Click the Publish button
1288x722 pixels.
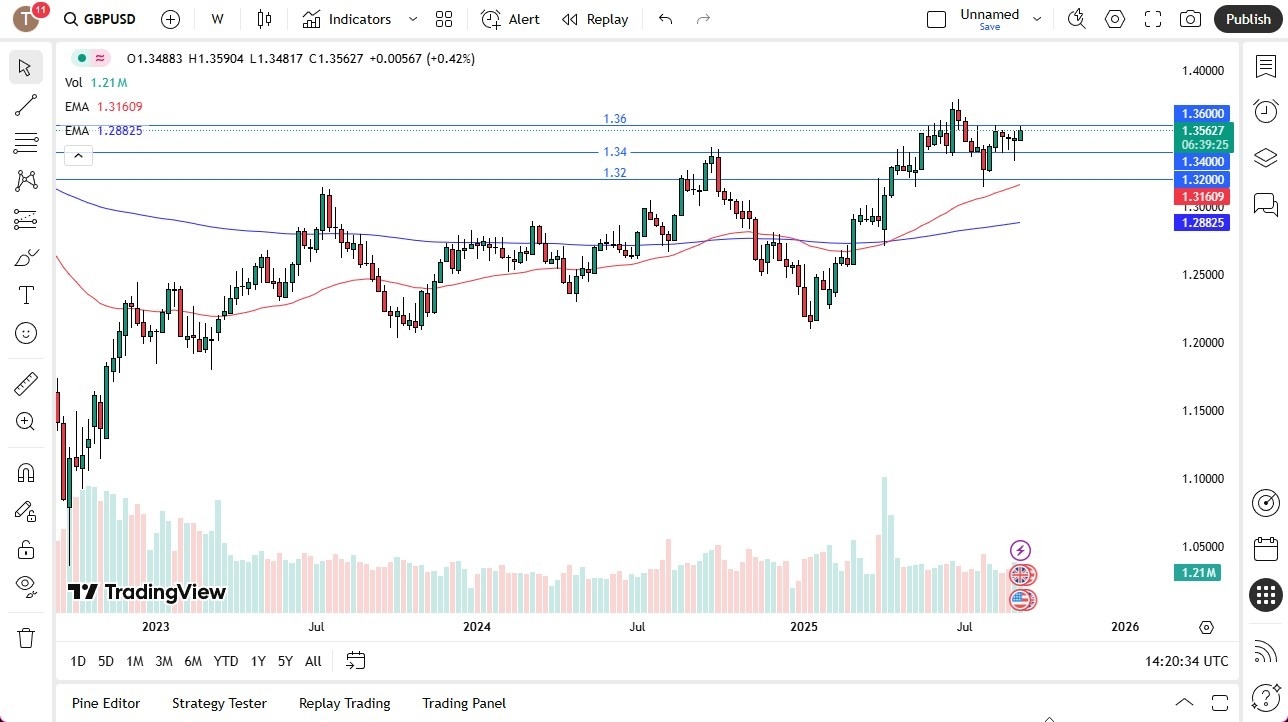[x=1248, y=19]
